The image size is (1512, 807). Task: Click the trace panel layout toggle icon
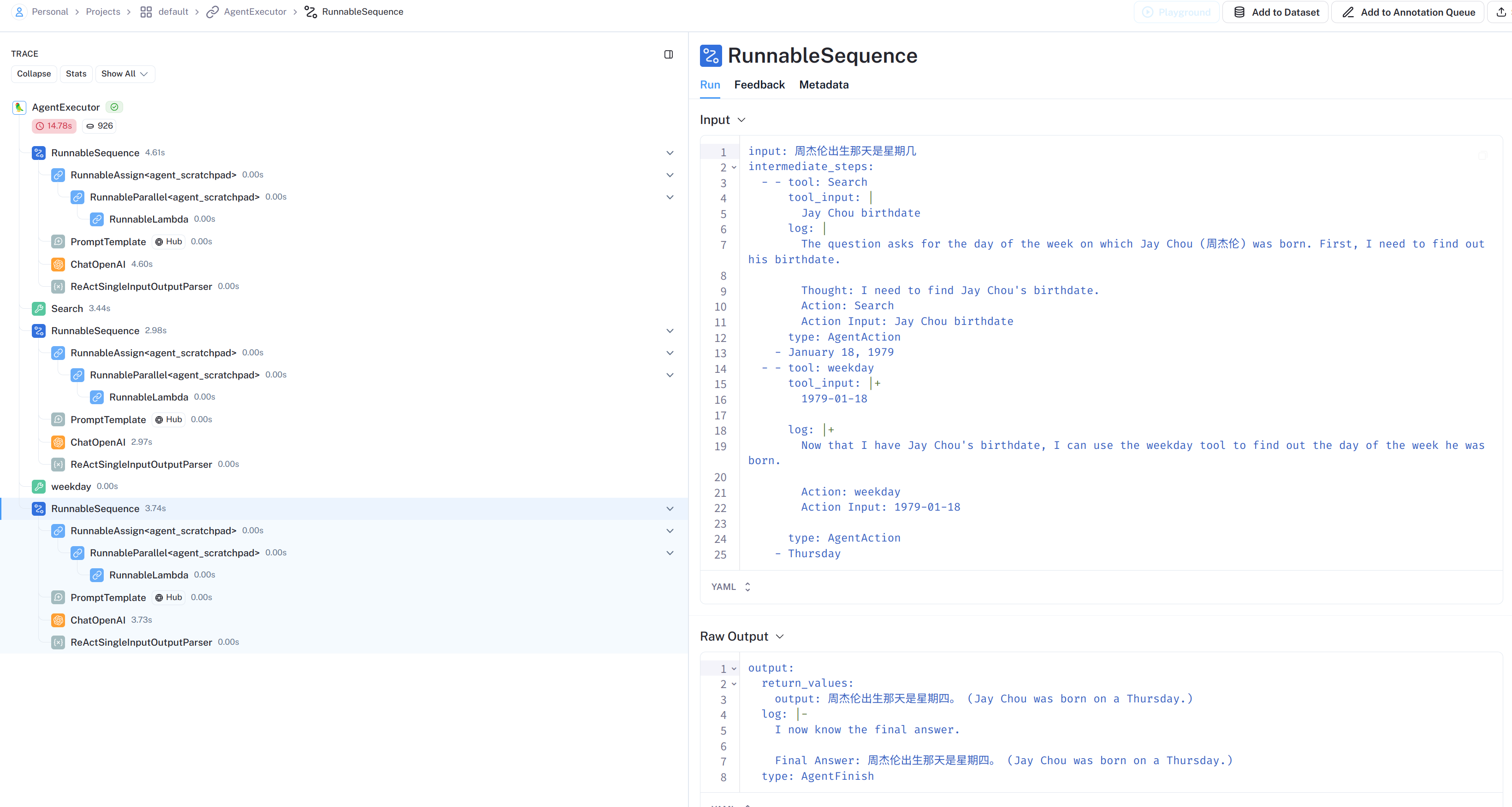click(669, 54)
